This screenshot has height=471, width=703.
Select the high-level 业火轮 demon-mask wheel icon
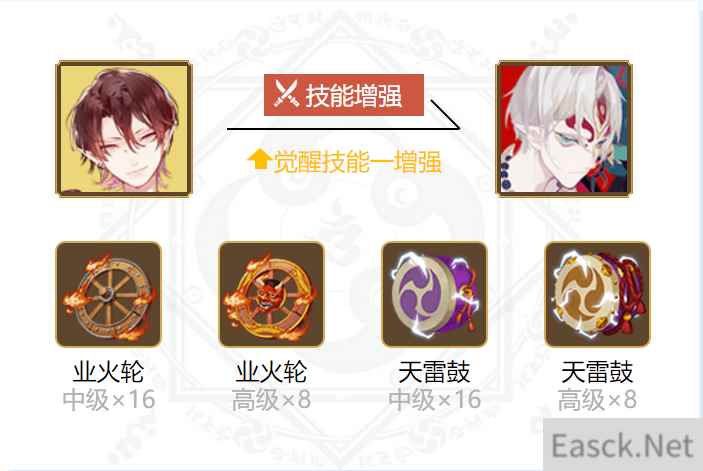(271, 294)
